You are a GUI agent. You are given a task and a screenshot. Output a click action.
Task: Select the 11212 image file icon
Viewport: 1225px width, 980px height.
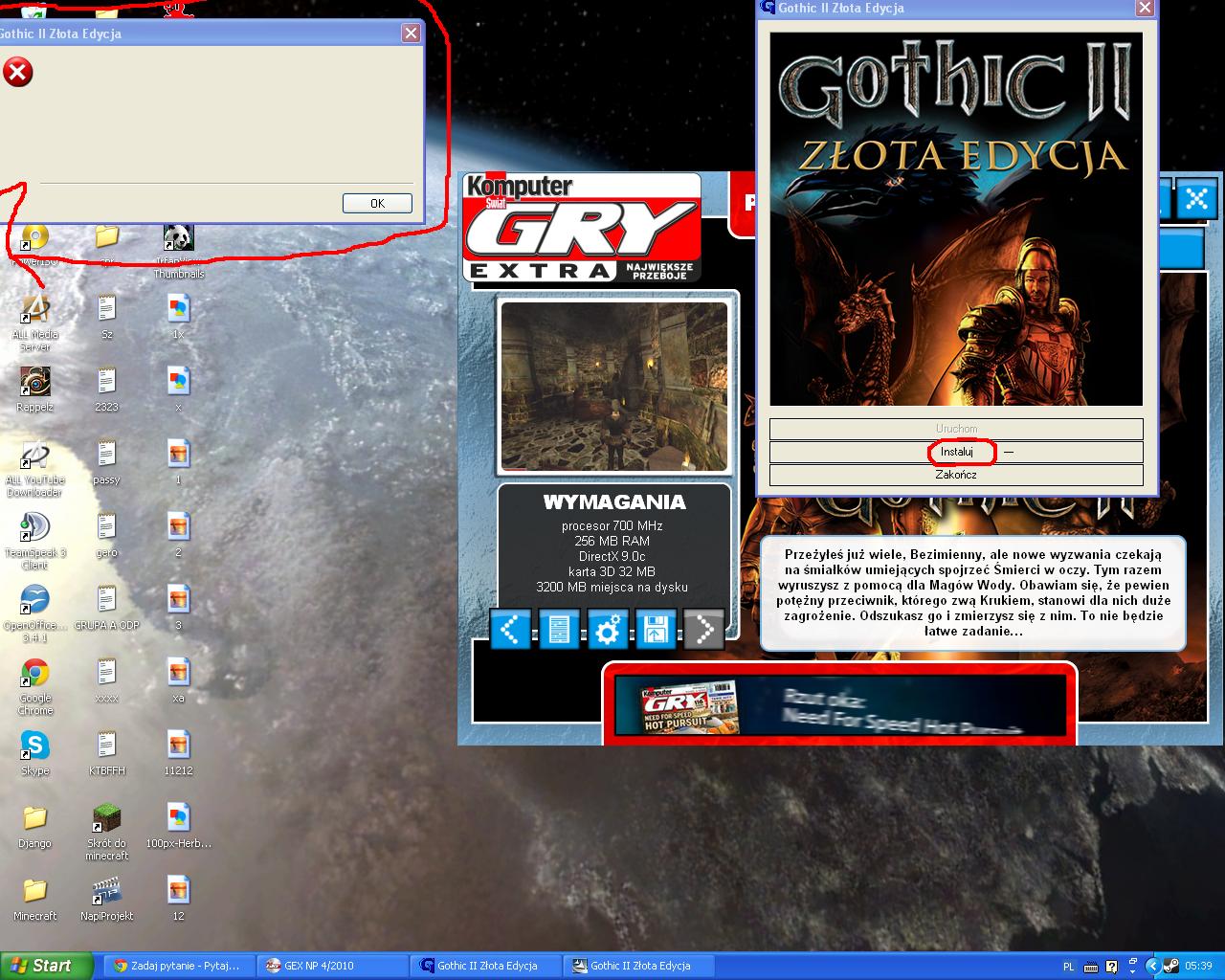click(x=178, y=752)
